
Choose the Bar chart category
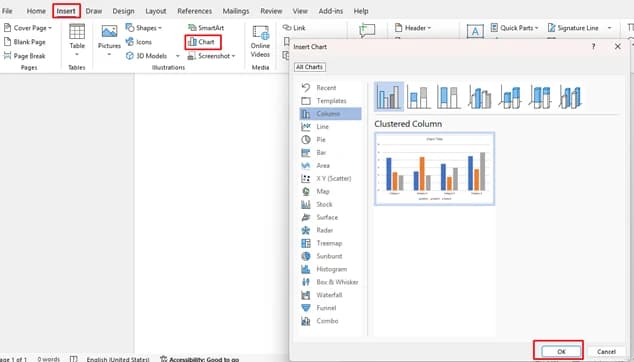coord(330,152)
